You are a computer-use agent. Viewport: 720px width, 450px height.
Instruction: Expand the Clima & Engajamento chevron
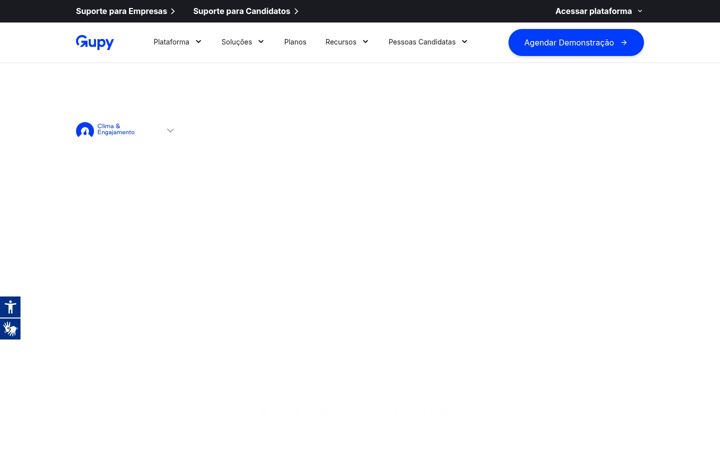click(x=170, y=130)
